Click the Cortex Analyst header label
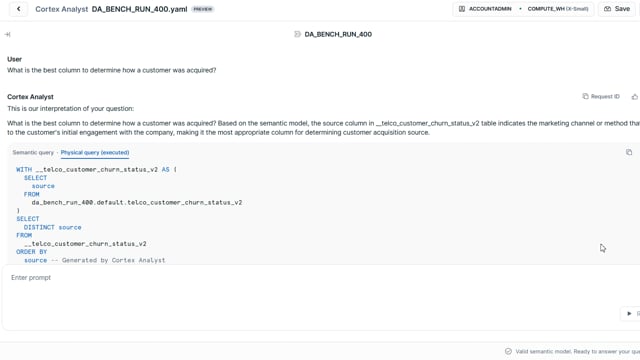Viewport: 640px width, 360px height. (x=61, y=9)
